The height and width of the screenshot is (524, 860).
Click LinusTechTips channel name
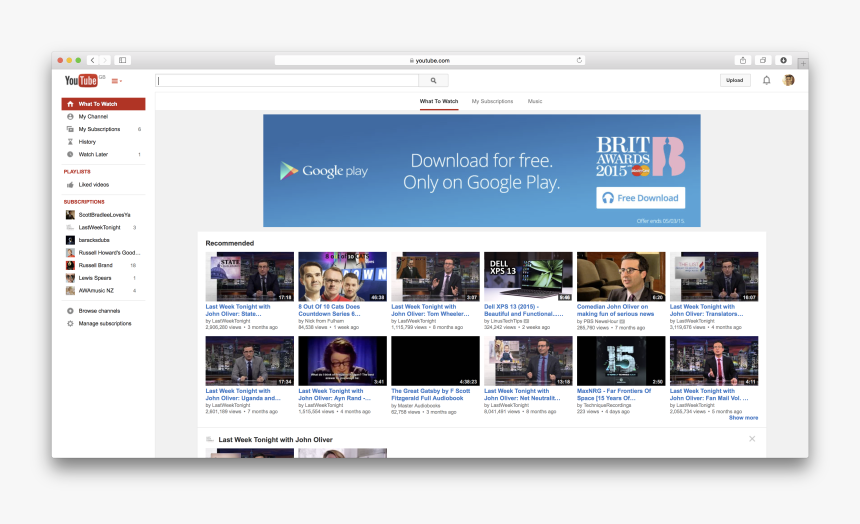[506, 321]
